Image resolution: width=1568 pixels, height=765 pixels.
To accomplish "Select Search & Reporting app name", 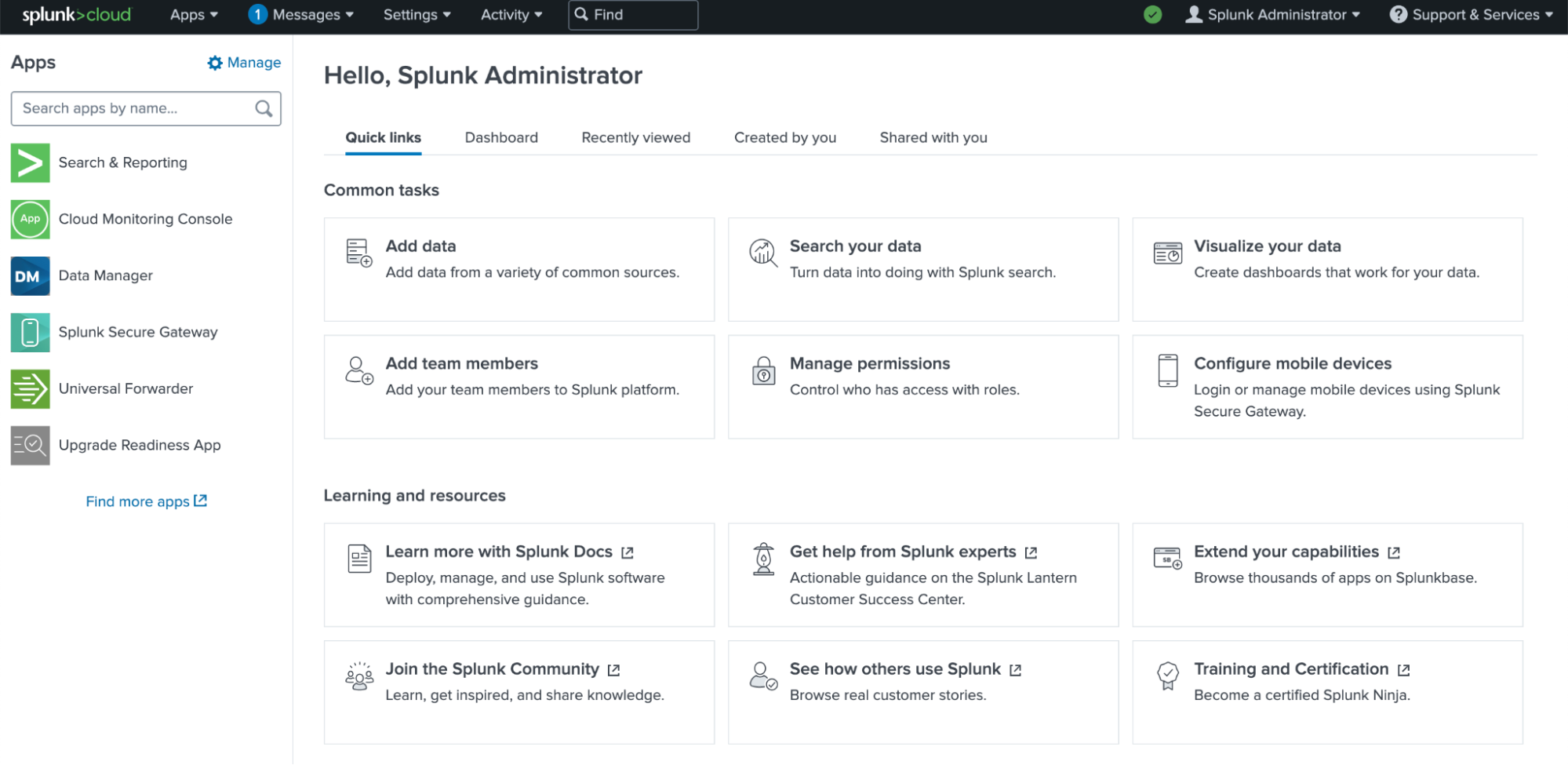I will pos(123,162).
